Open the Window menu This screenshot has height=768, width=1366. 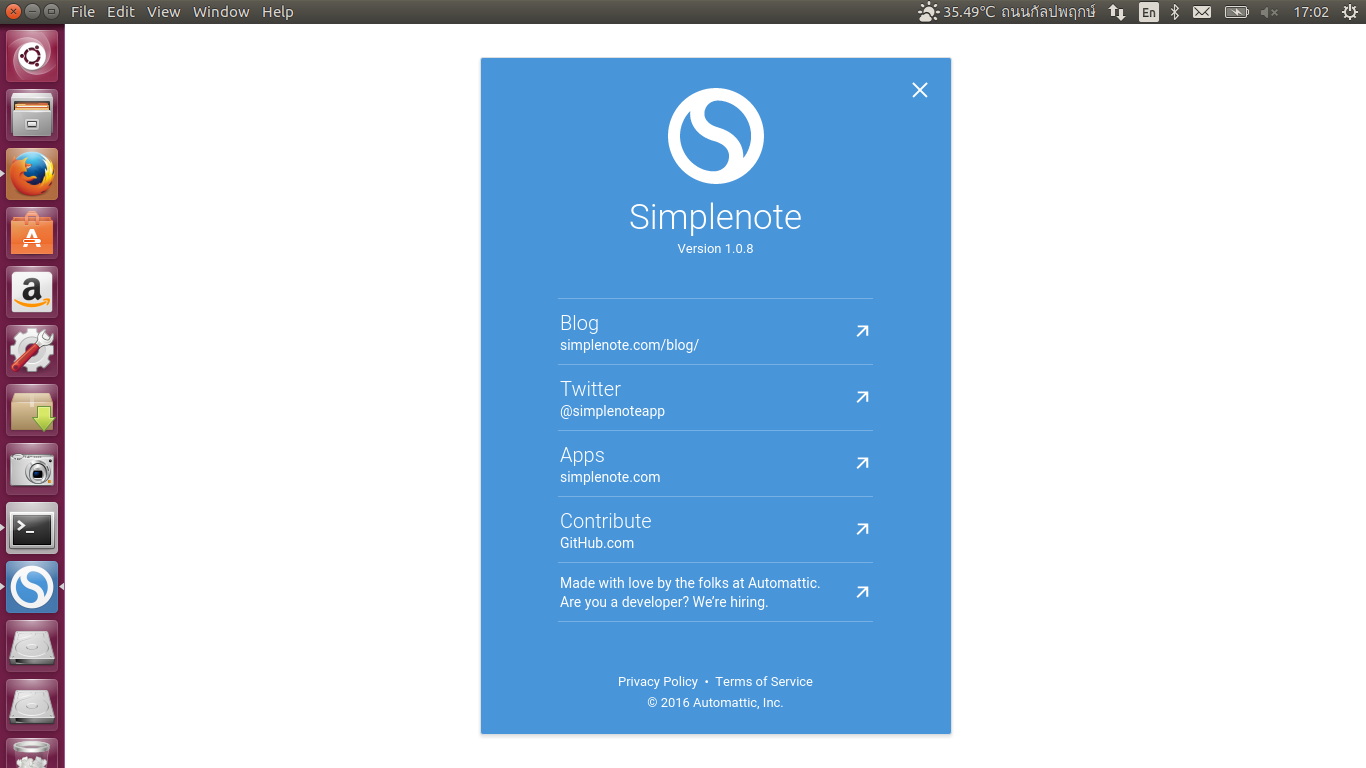click(221, 12)
